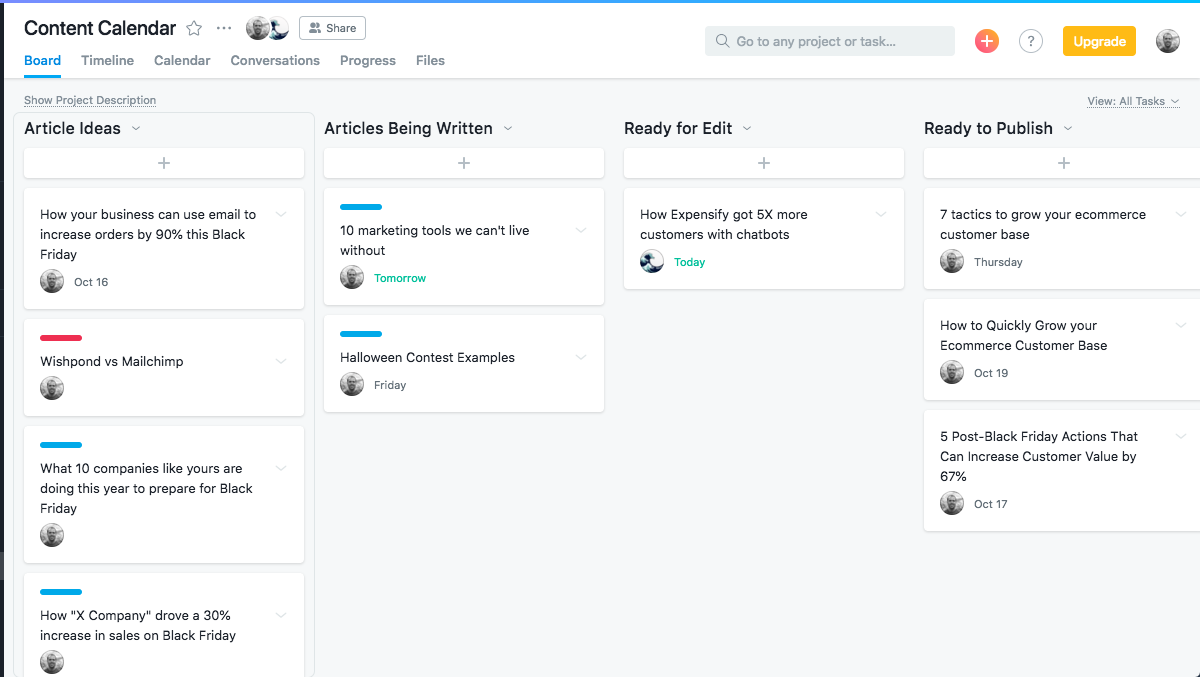Open the Content Calendar project title

click(x=100, y=28)
